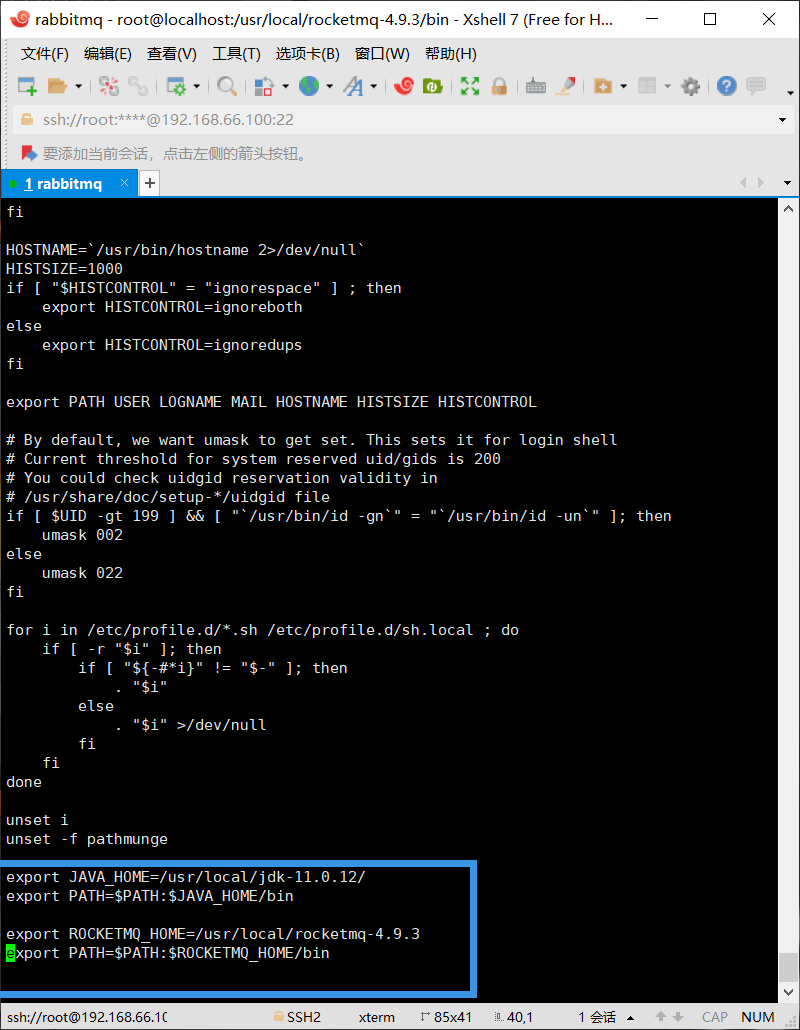Open the 帮助(H) menu
This screenshot has width=800, height=1030.
(451, 54)
